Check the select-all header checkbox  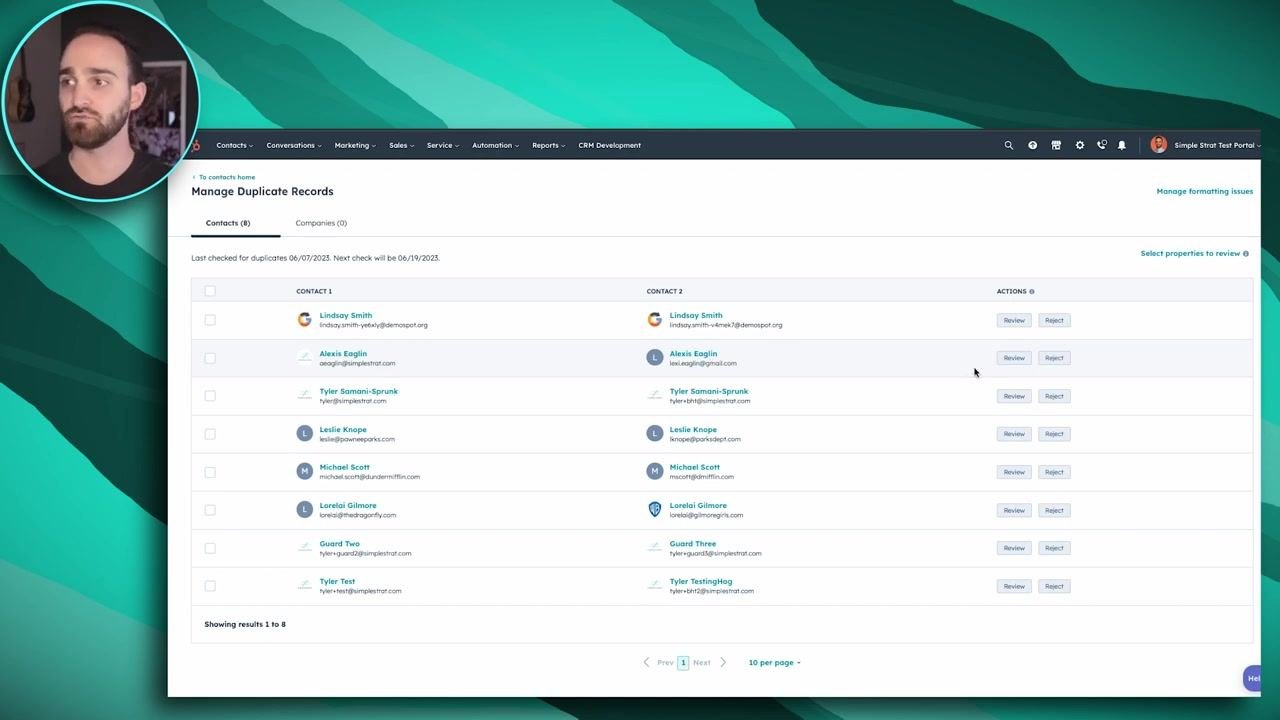[210, 291]
